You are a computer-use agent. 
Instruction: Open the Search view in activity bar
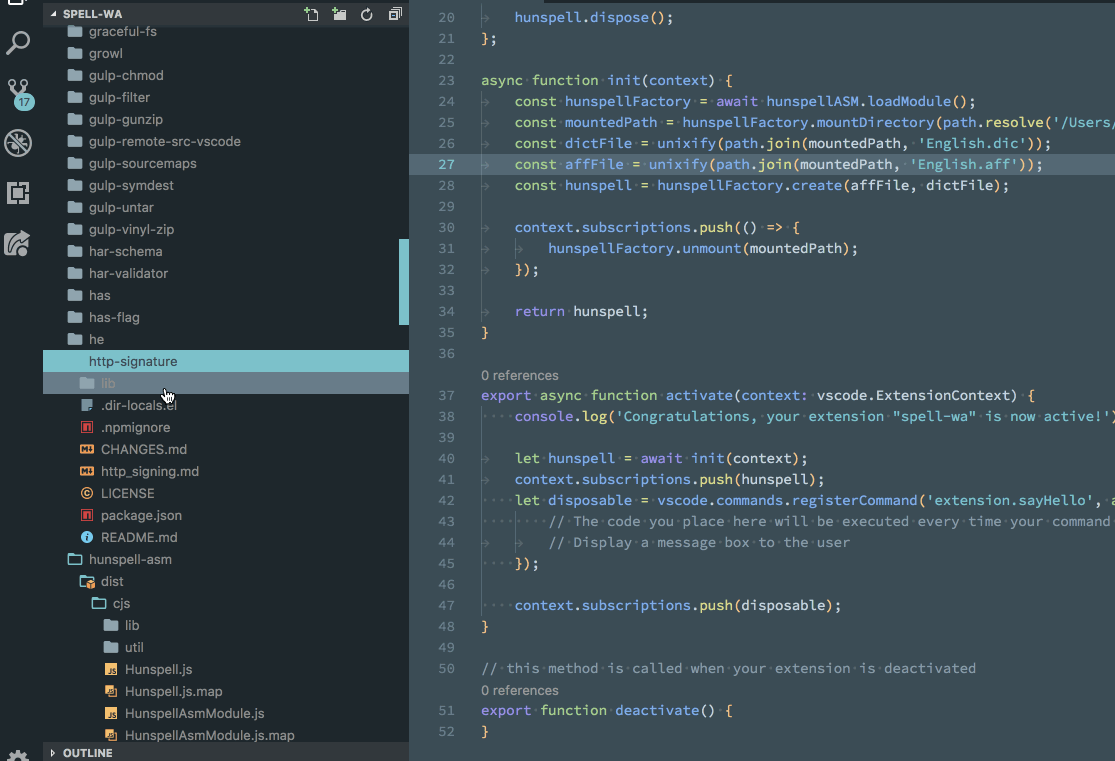18,43
